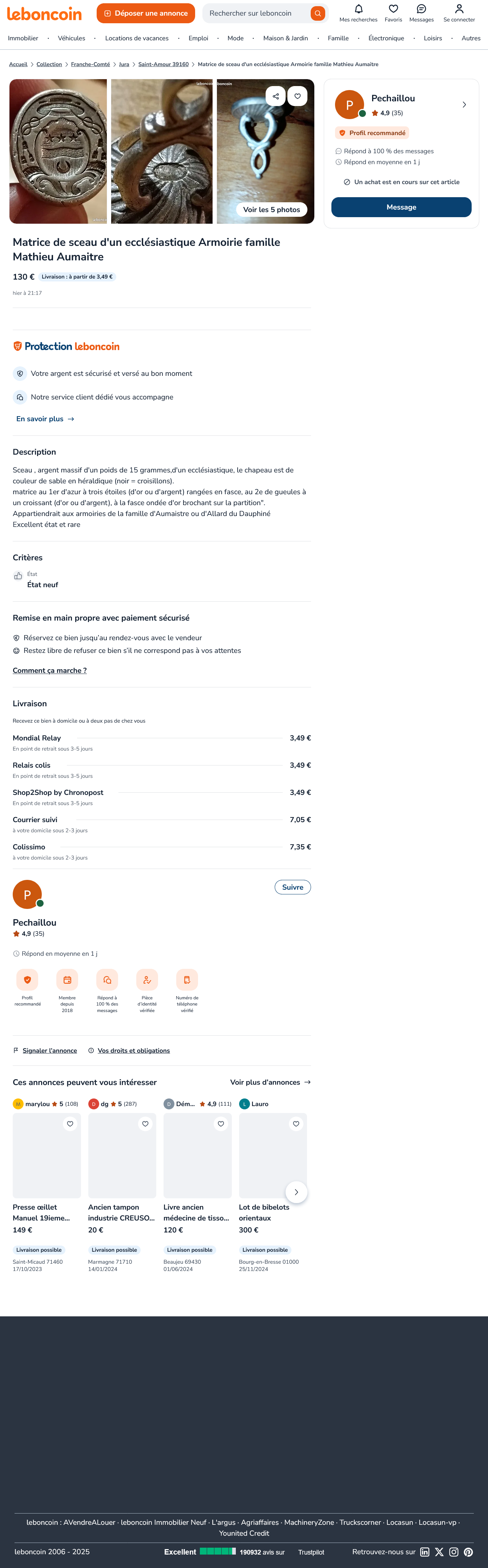The width and height of the screenshot is (488, 1568).
Task: Open the Immobilier category menu
Action: pos(23,38)
